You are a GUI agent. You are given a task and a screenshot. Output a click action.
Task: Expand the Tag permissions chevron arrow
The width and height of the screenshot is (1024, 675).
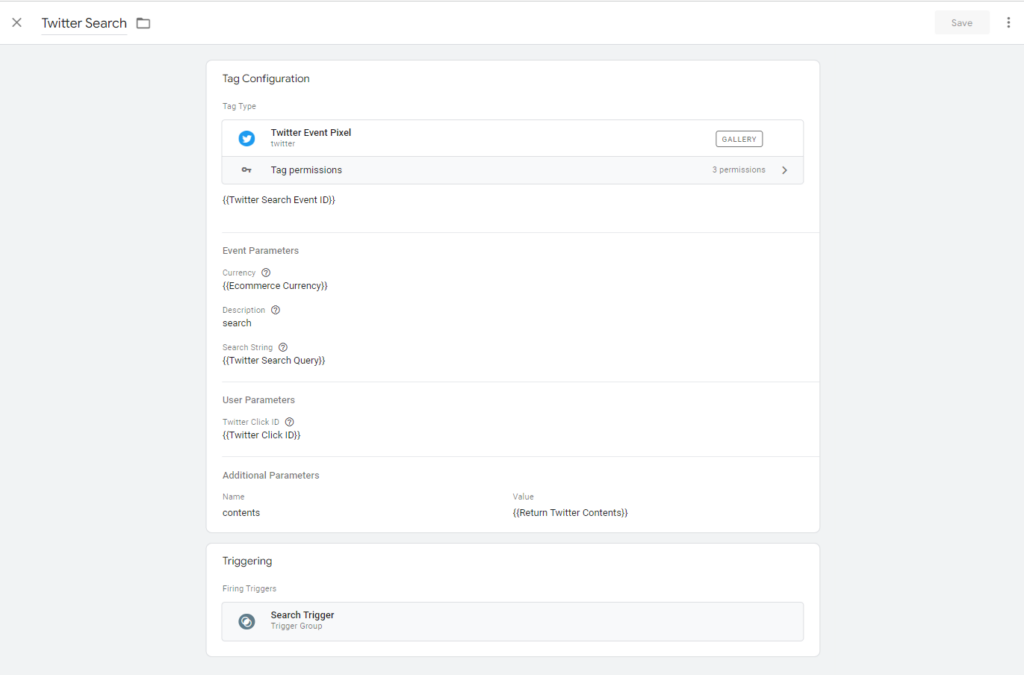(784, 170)
